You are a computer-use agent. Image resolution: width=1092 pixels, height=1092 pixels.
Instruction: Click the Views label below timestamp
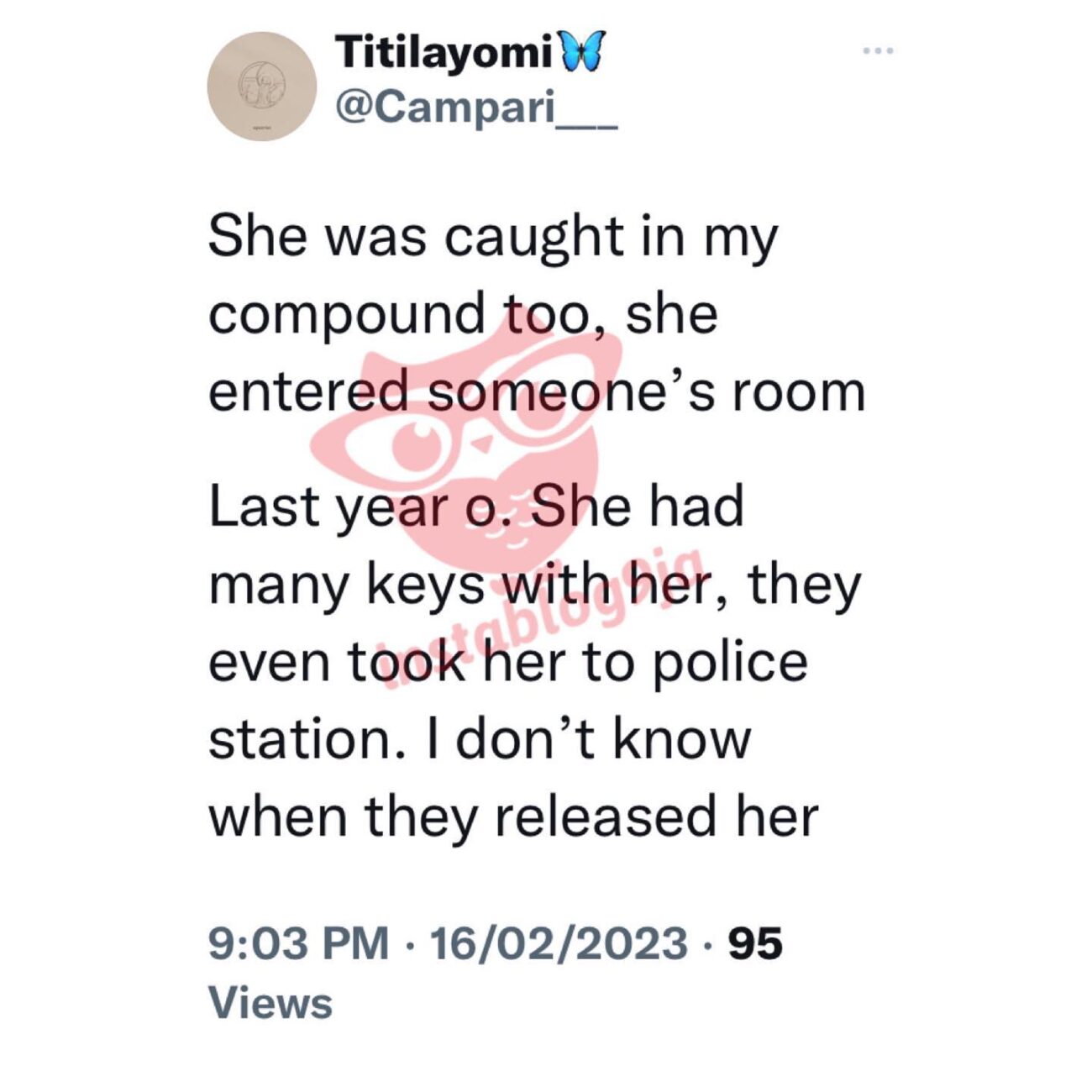(270, 1003)
